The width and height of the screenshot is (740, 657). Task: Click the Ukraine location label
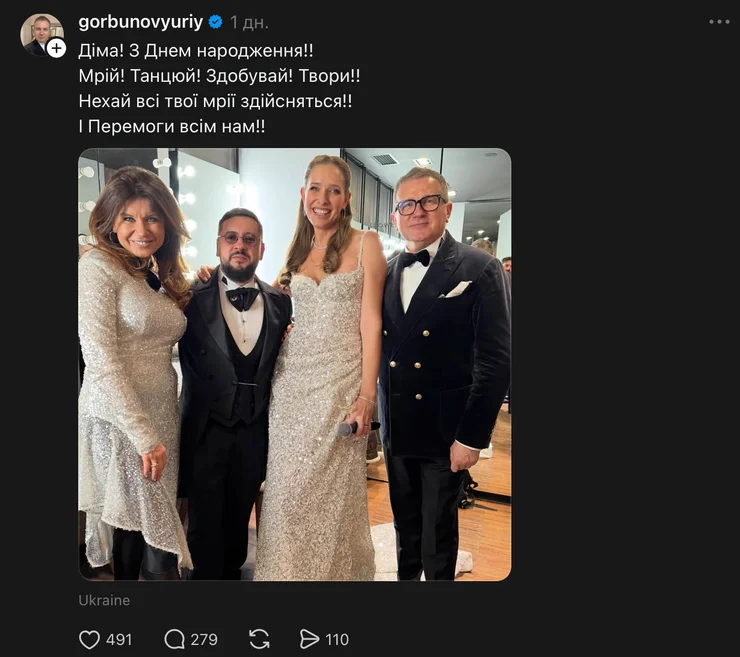[104, 600]
